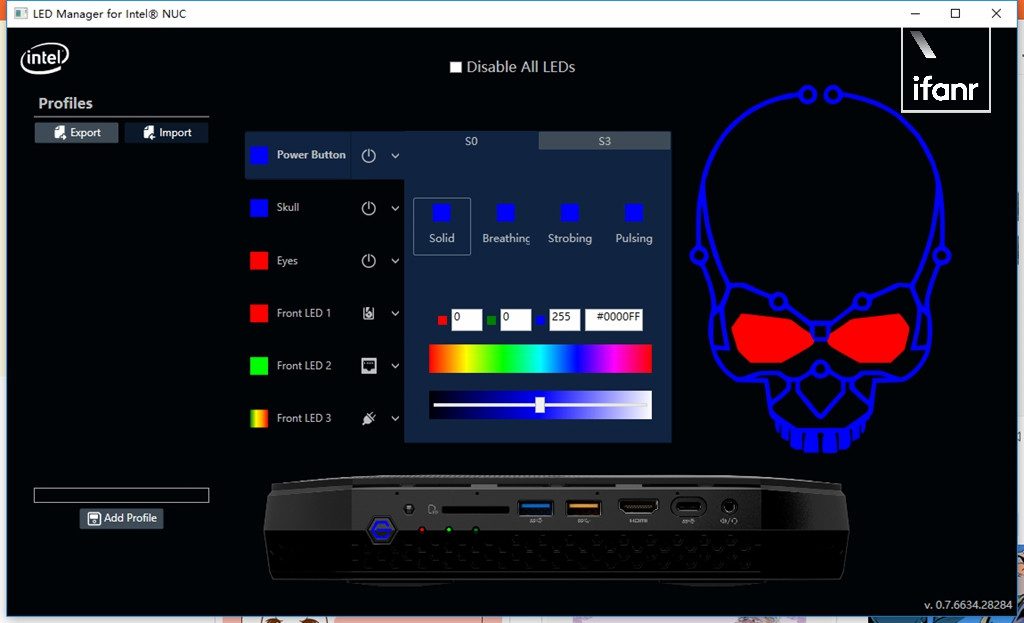Enable the Disable All LEDs checkbox
This screenshot has height=623, width=1024.
(x=456, y=67)
